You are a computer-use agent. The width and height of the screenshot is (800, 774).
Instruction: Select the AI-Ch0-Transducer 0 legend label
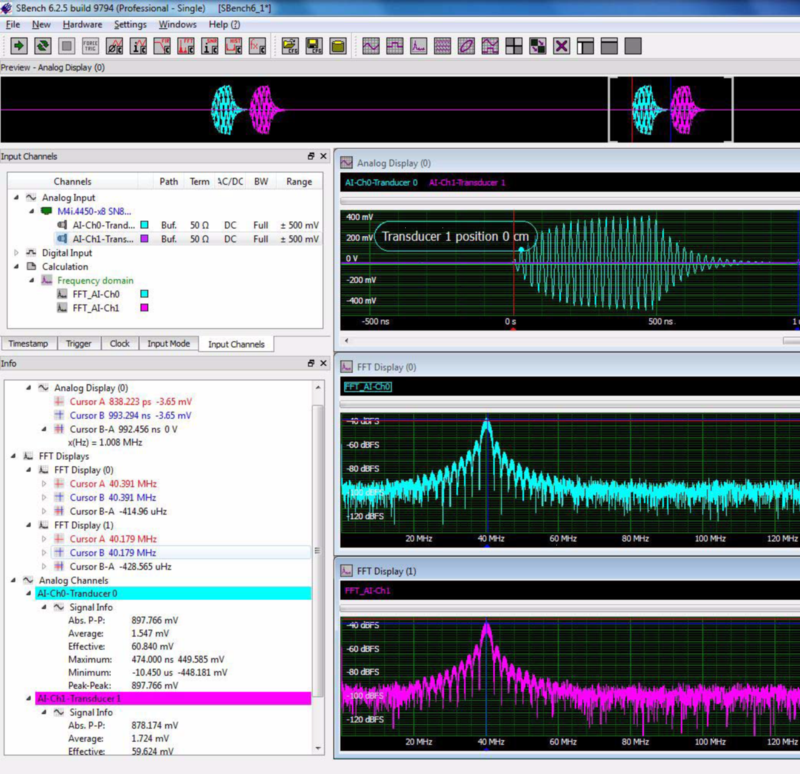pyautogui.click(x=381, y=183)
